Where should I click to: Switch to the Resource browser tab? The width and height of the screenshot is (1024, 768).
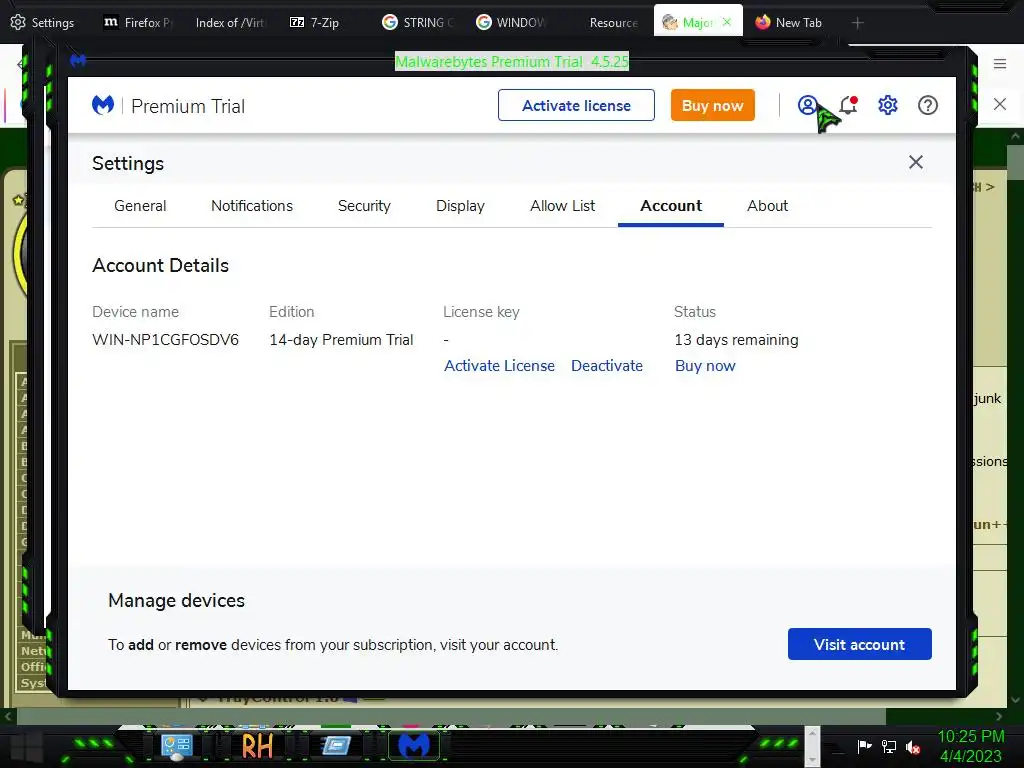tap(613, 22)
